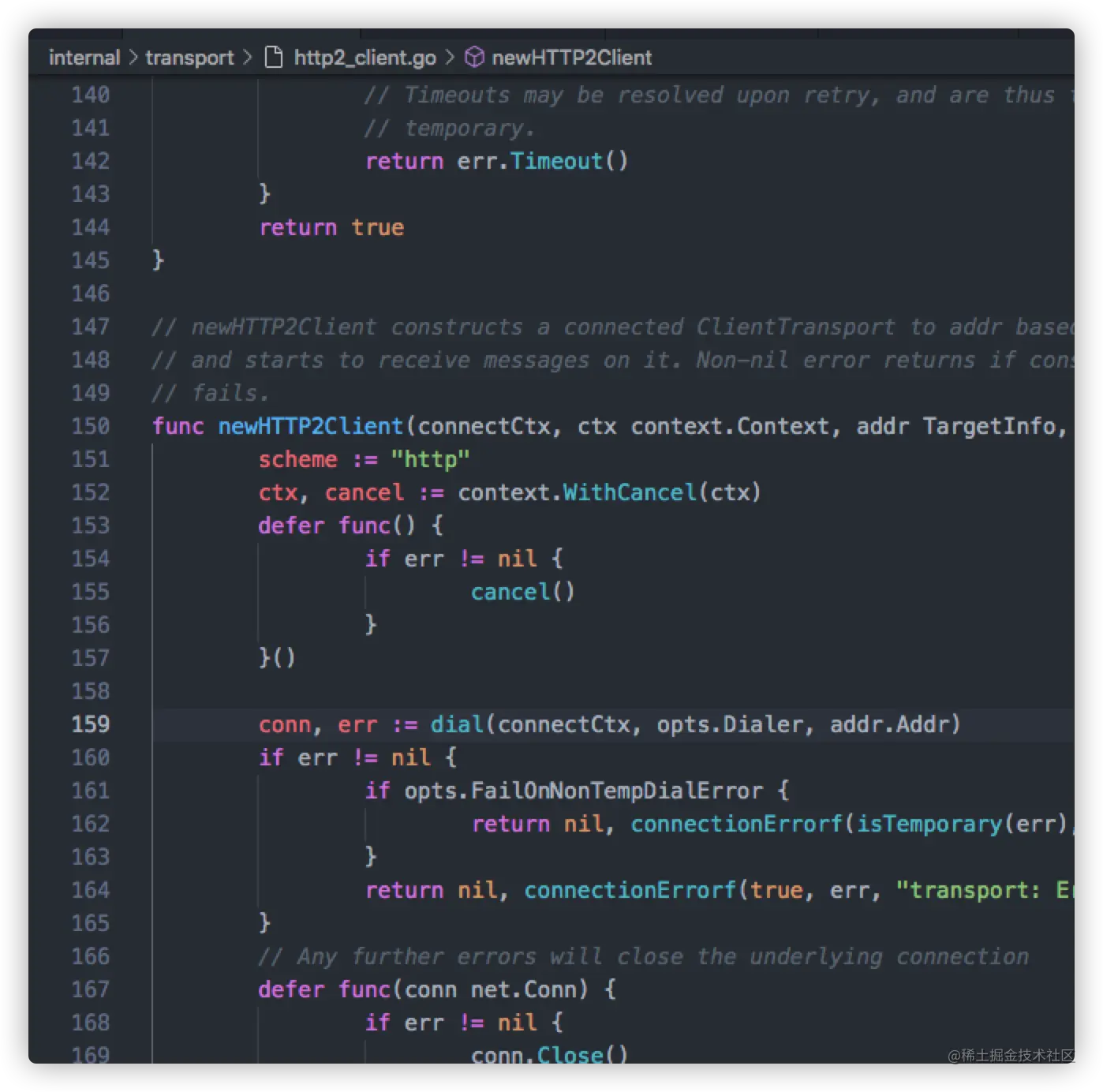The width and height of the screenshot is (1103, 1092).
Task: Click line number 157 in gutter
Action: pyautogui.click(x=91, y=658)
